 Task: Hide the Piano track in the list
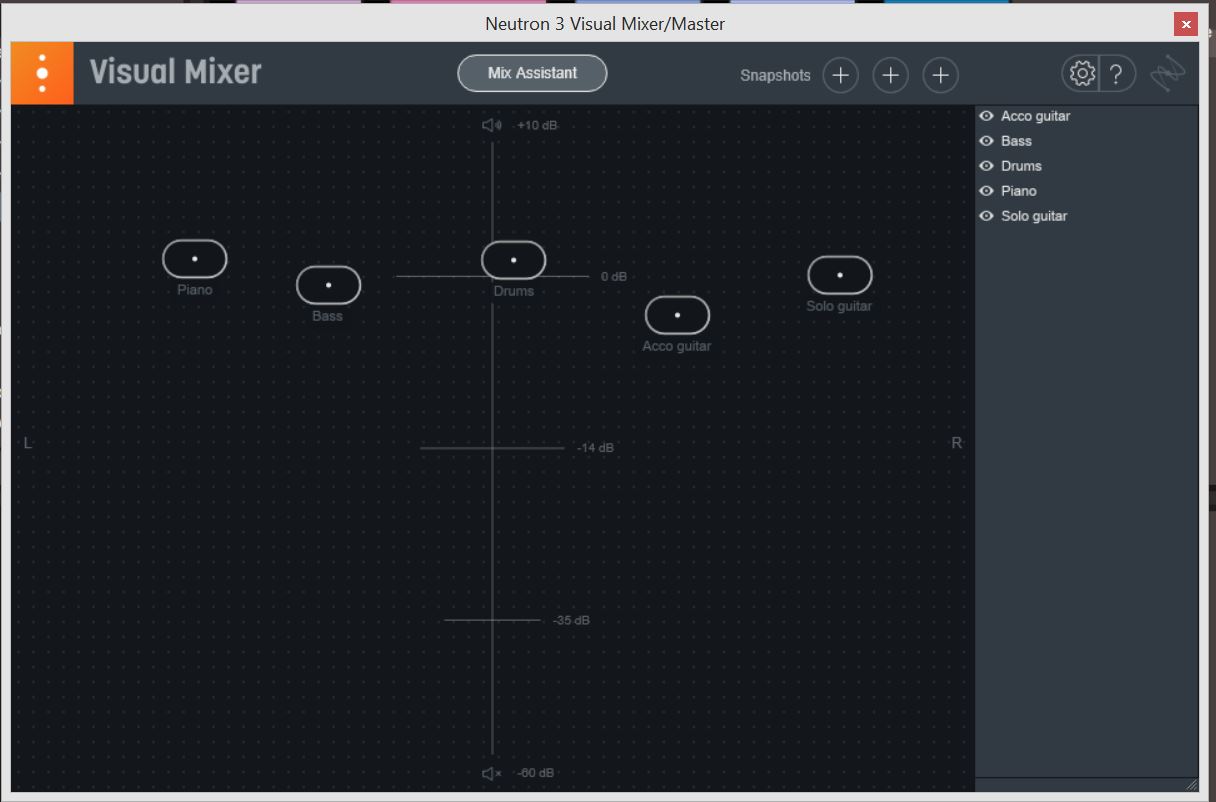(986, 191)
